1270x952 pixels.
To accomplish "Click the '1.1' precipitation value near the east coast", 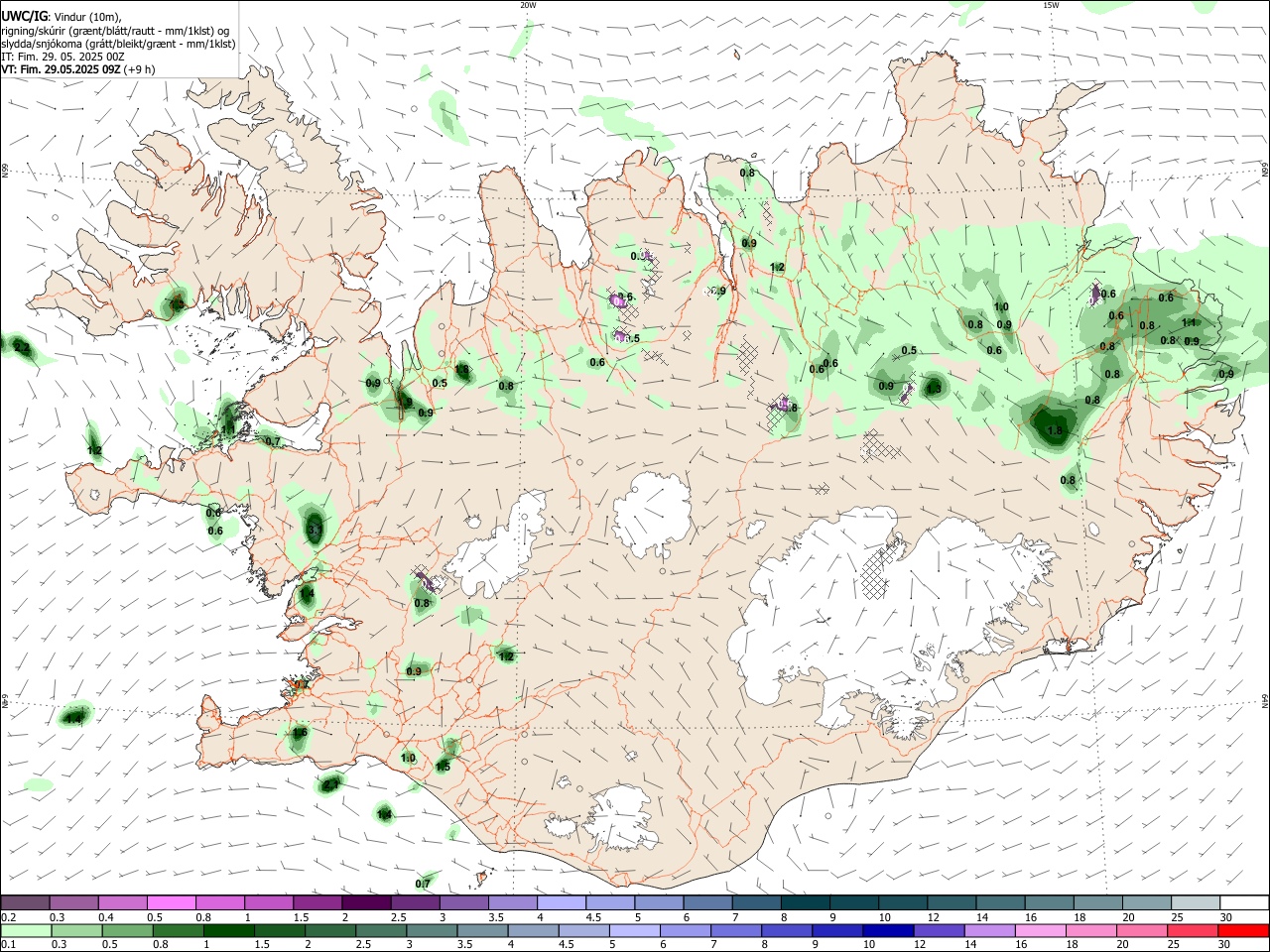I will (1189, 322).
